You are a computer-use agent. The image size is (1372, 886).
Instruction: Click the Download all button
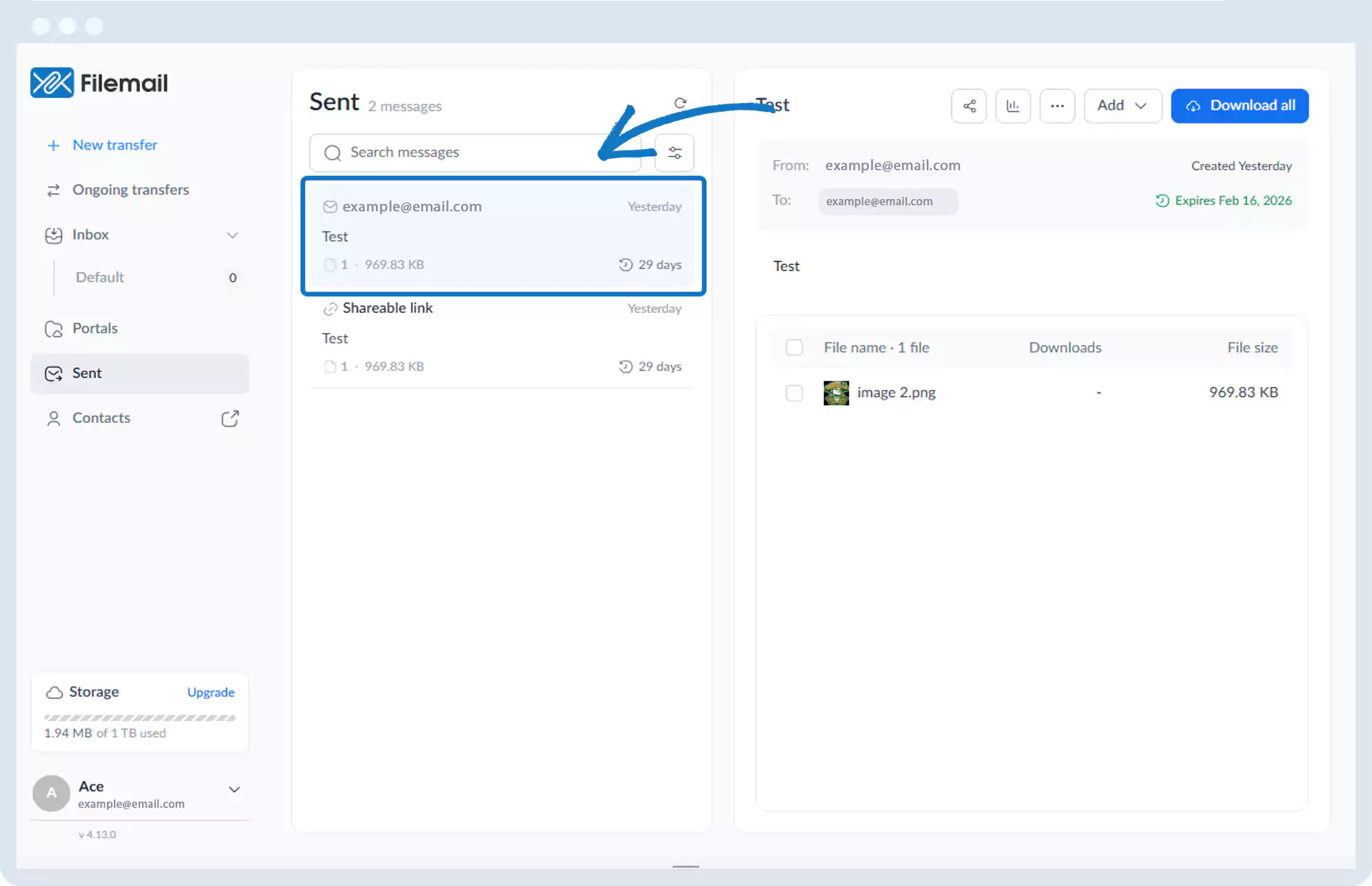[x=1240, y=106]
